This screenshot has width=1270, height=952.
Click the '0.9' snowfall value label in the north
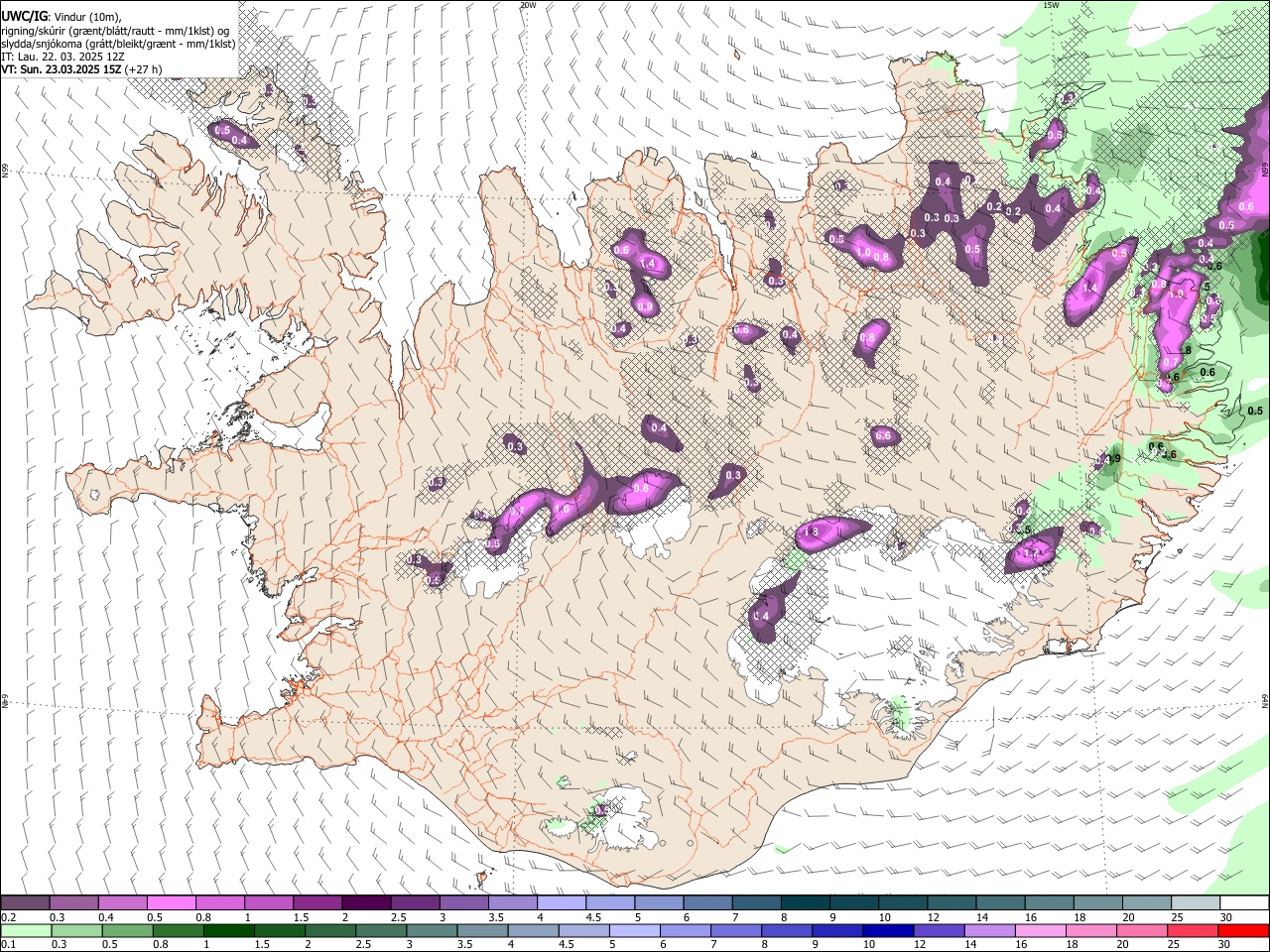645,307
